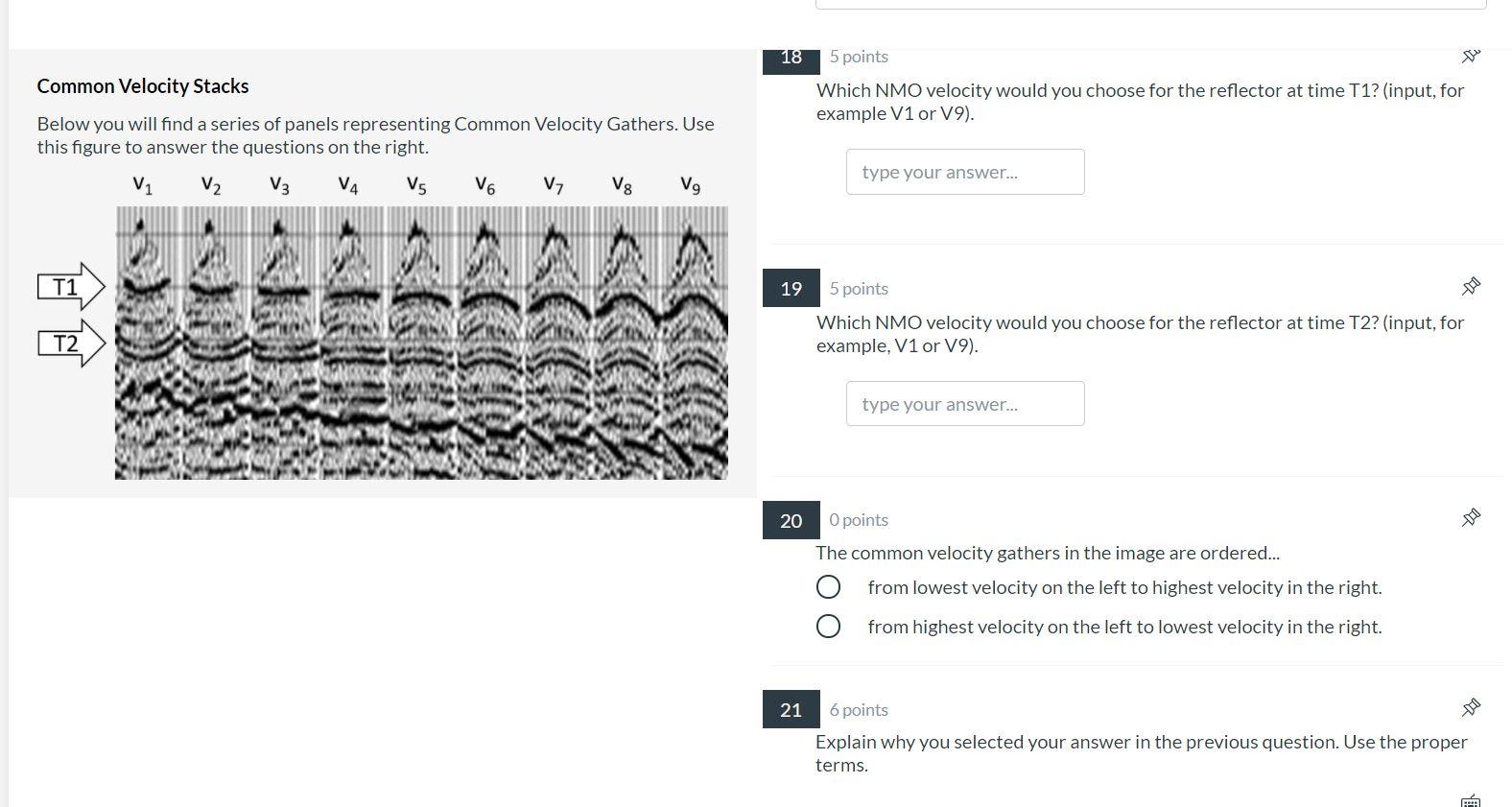This screenshot has height=807, width=1512.
Task: Click the Common Velocity Gathers figure
Action: 422,341
